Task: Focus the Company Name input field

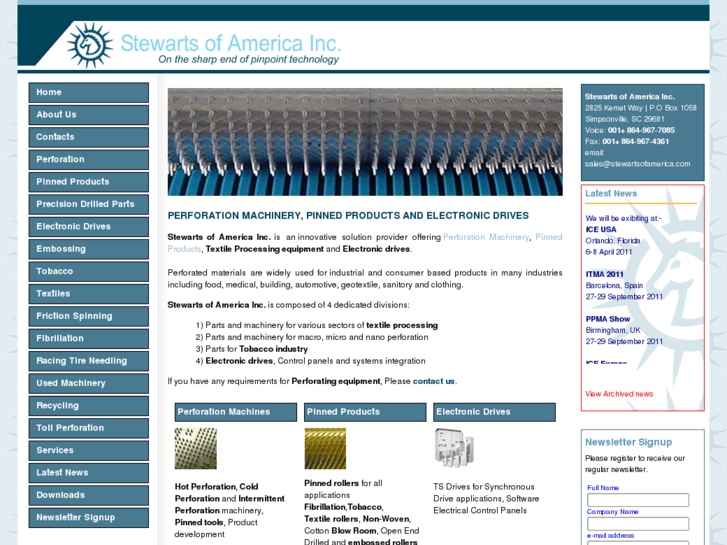Action: (638, 524)
